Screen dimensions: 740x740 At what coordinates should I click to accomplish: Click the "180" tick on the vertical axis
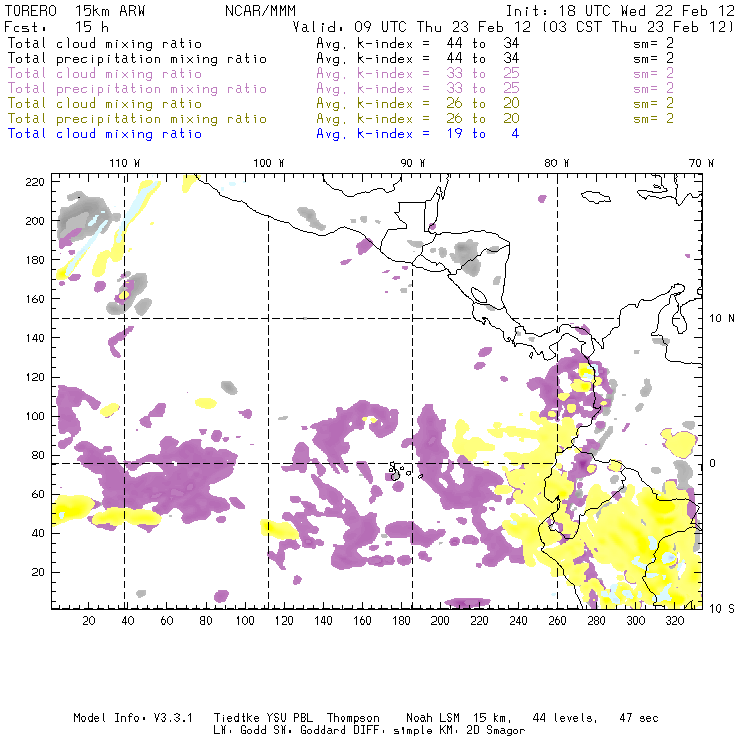tap(35, 260)
